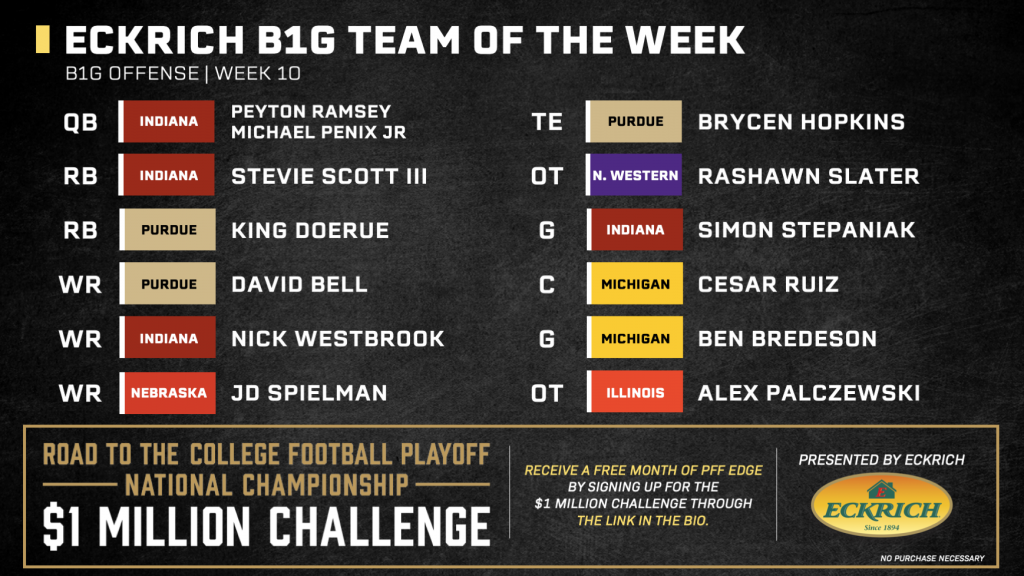Click the Nebraska red team badge
This screenshot has width=1024, height=576.
pyautogui.click(x=167, y=392)
